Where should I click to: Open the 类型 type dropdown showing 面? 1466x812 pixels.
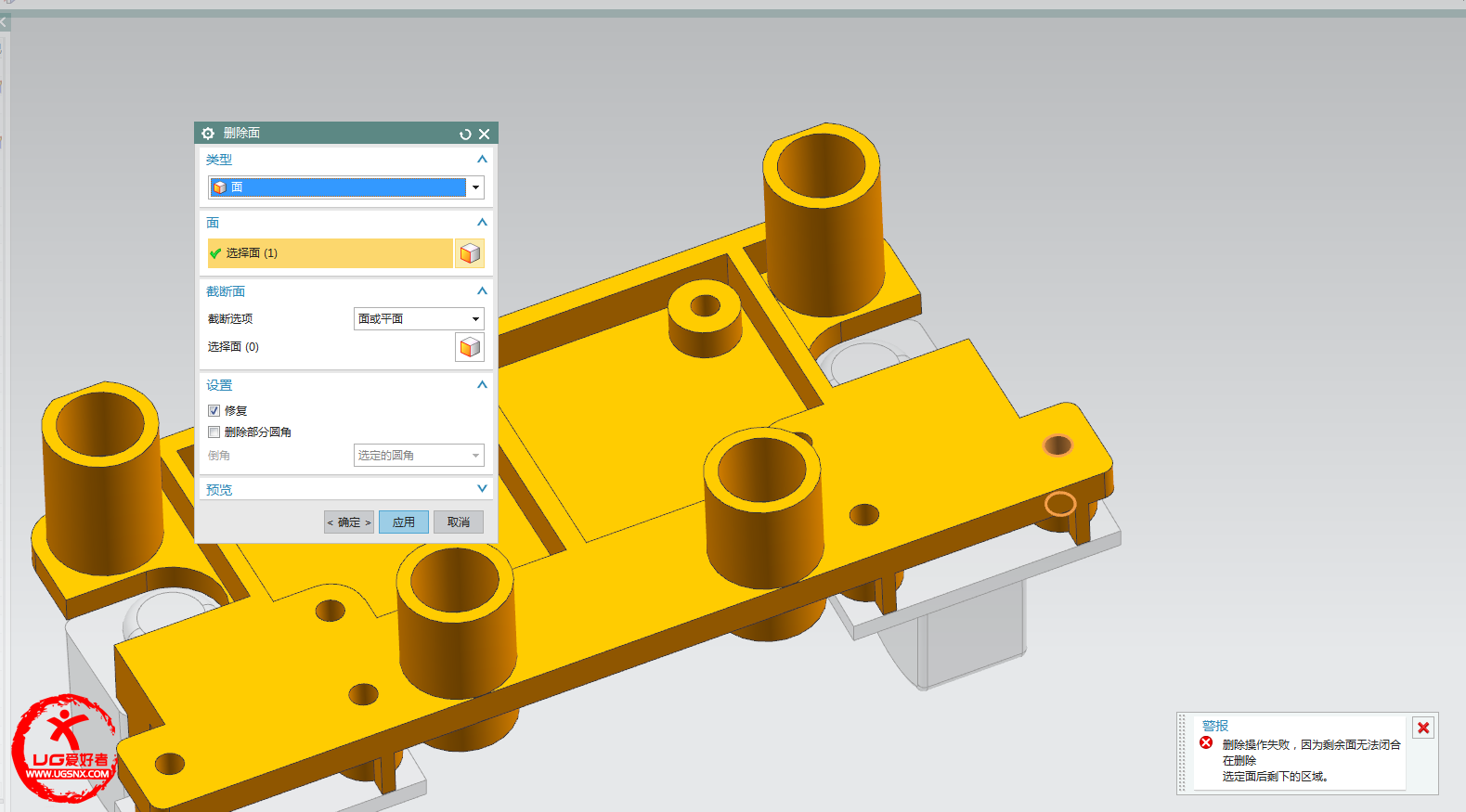click(x=346, y=187)
